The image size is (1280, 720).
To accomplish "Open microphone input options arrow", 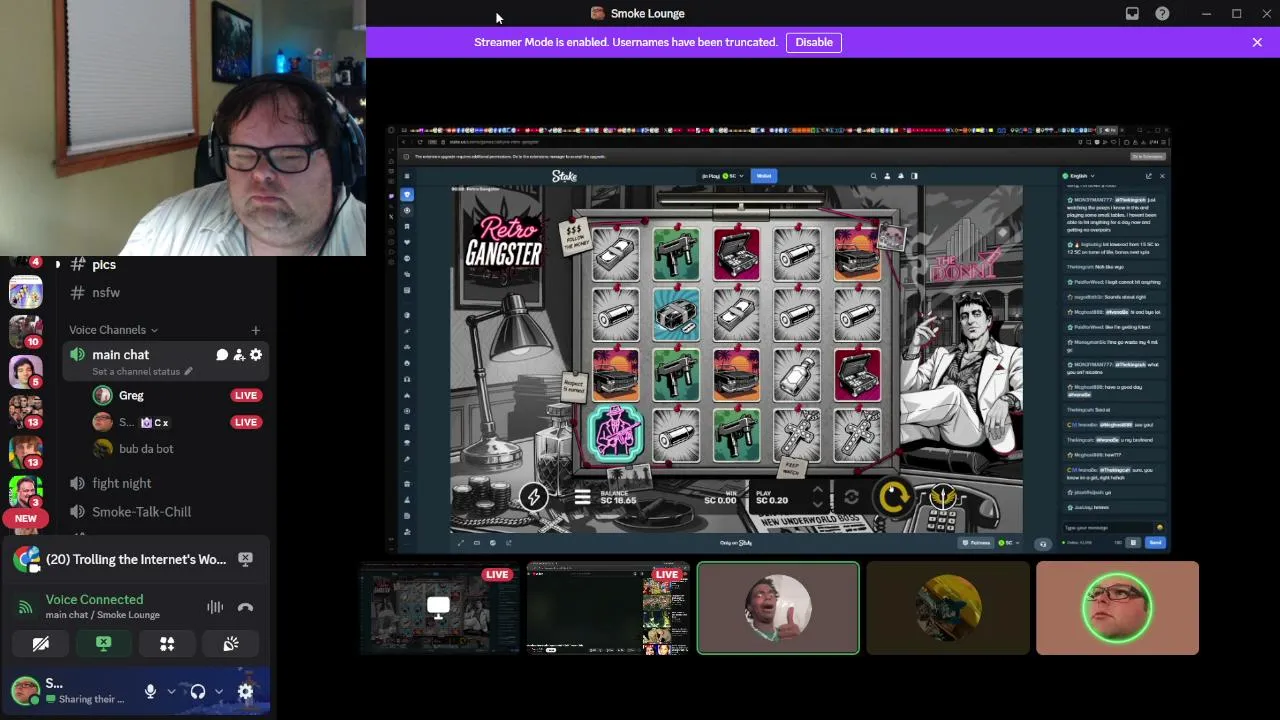I will (171, 691).
